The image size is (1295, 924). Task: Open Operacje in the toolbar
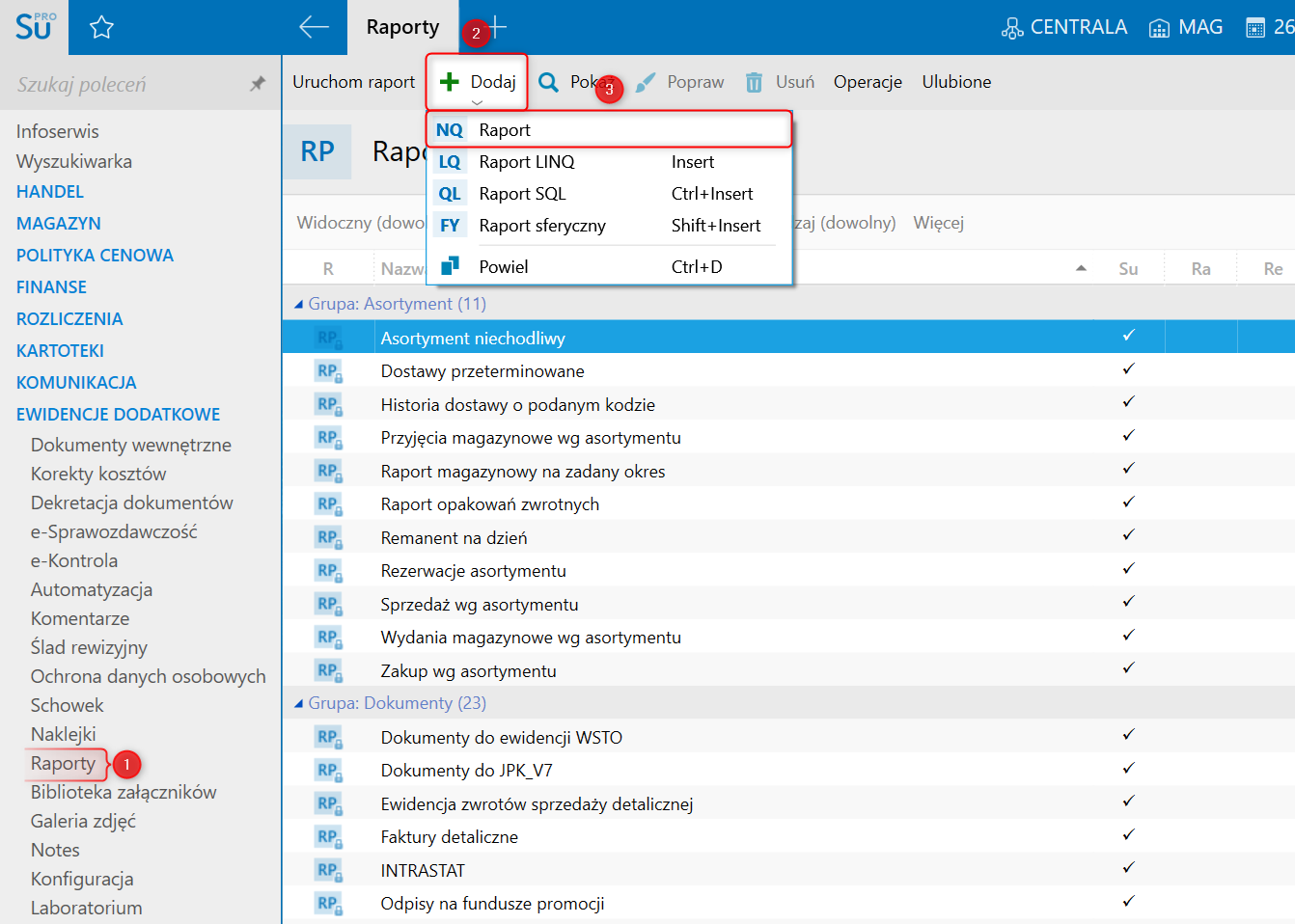(868, 82)
